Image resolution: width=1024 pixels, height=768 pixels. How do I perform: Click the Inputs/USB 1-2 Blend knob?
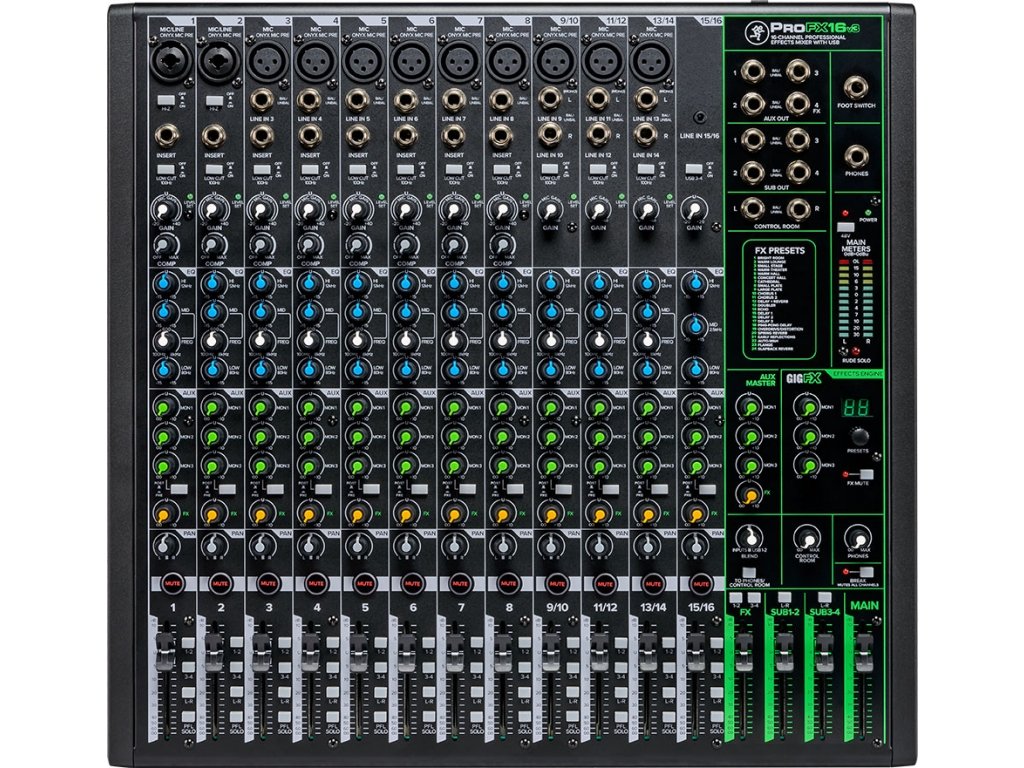click(x=750, y=538)
